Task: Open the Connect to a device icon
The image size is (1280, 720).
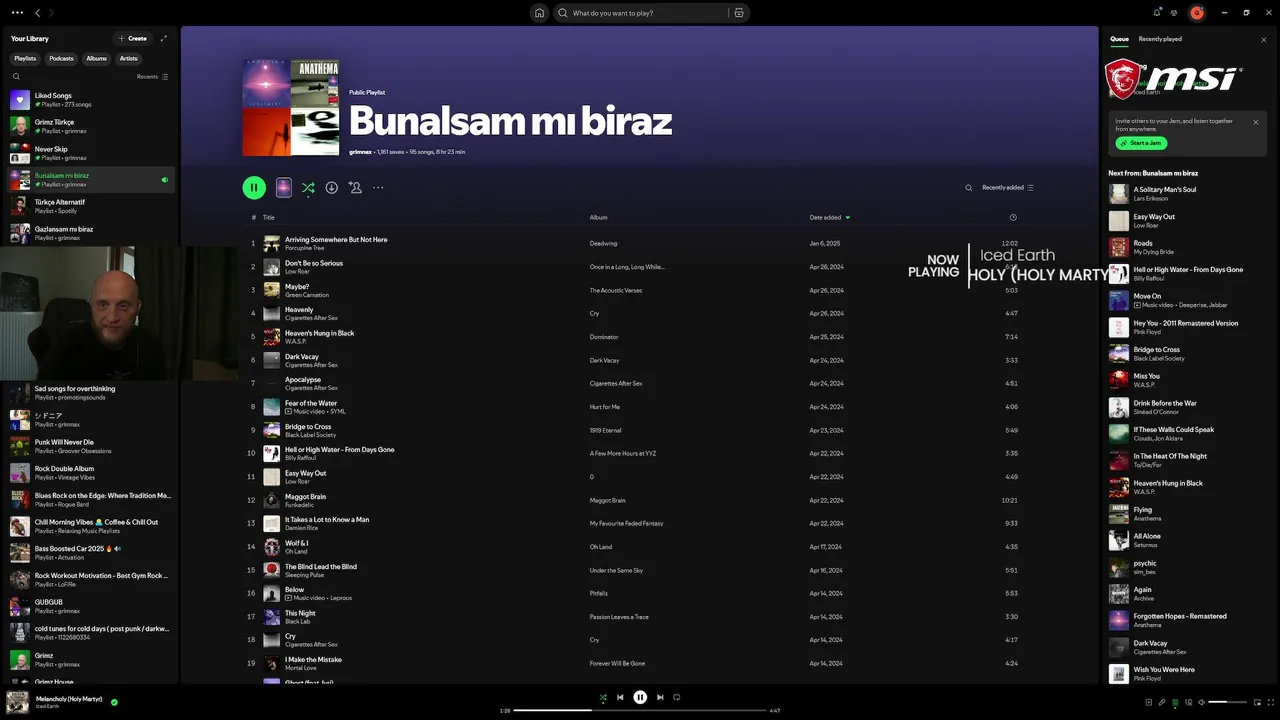Action: tap(1188, 702)
